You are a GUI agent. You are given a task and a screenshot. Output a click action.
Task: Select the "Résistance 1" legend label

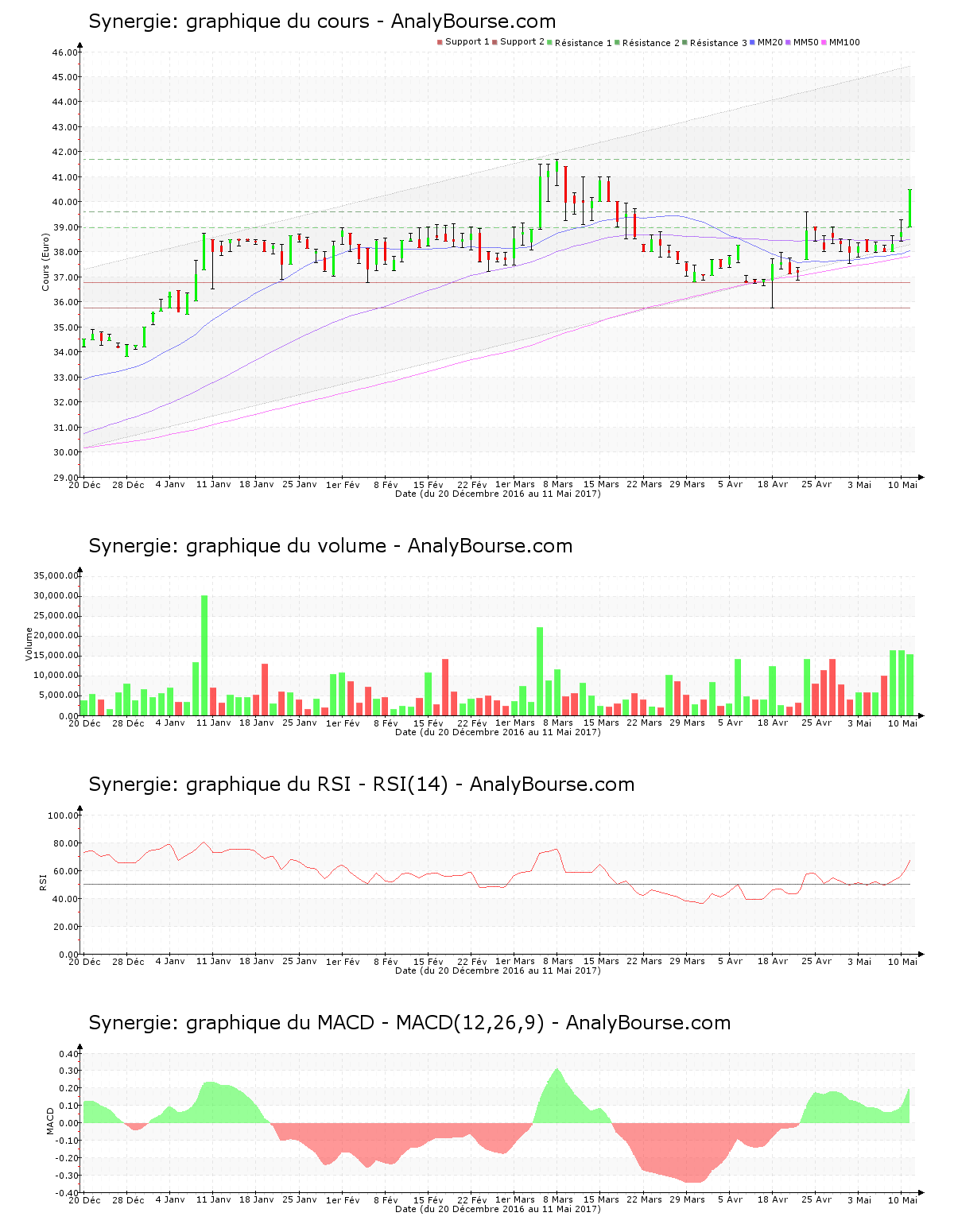coord(584,43)
